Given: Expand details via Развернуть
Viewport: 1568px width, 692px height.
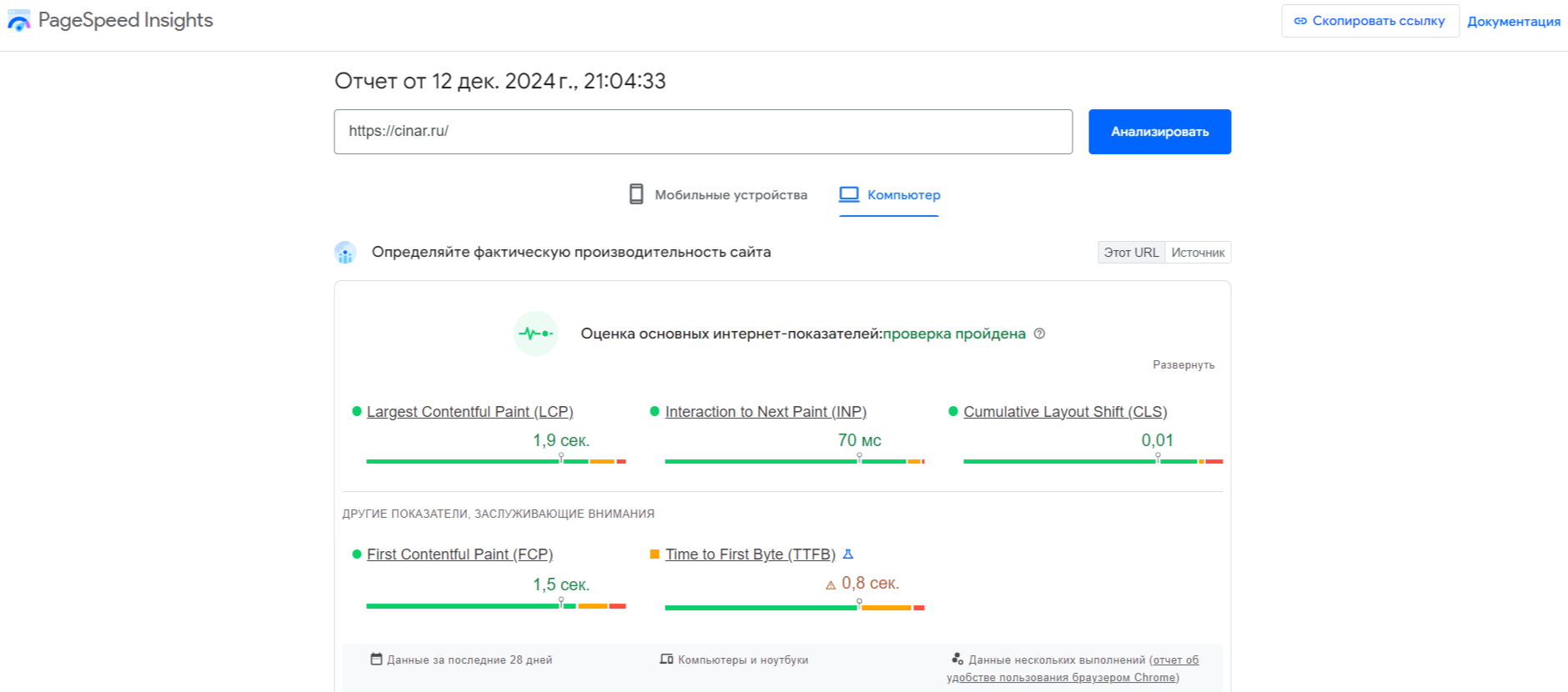Looking at the screenshot, I should click(x=1184, y=365).
